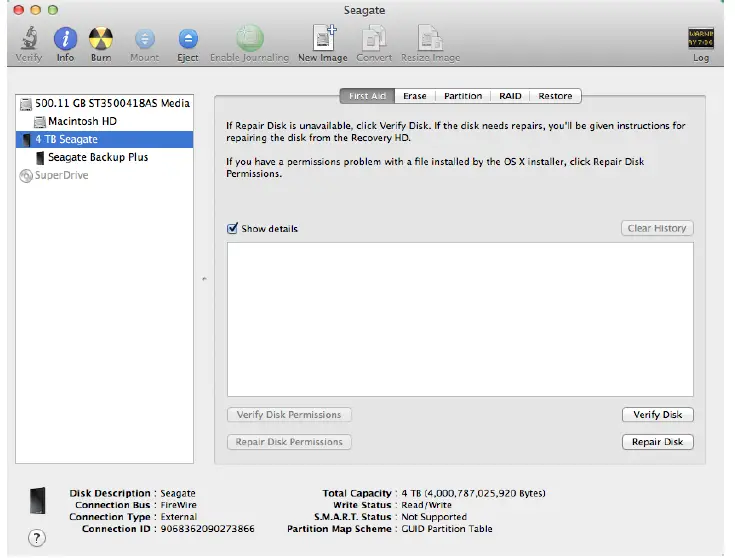Switch to the Restore tab
Viewport: 735px width, 559px height.
coord(555,96)
